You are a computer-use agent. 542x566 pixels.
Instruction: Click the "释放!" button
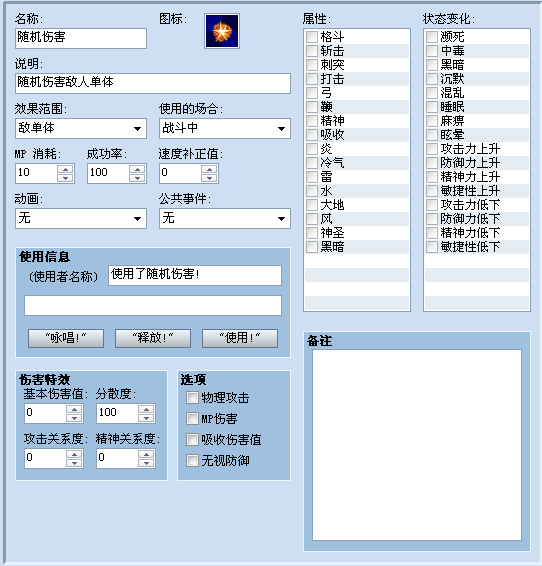(x=153, y=338)
